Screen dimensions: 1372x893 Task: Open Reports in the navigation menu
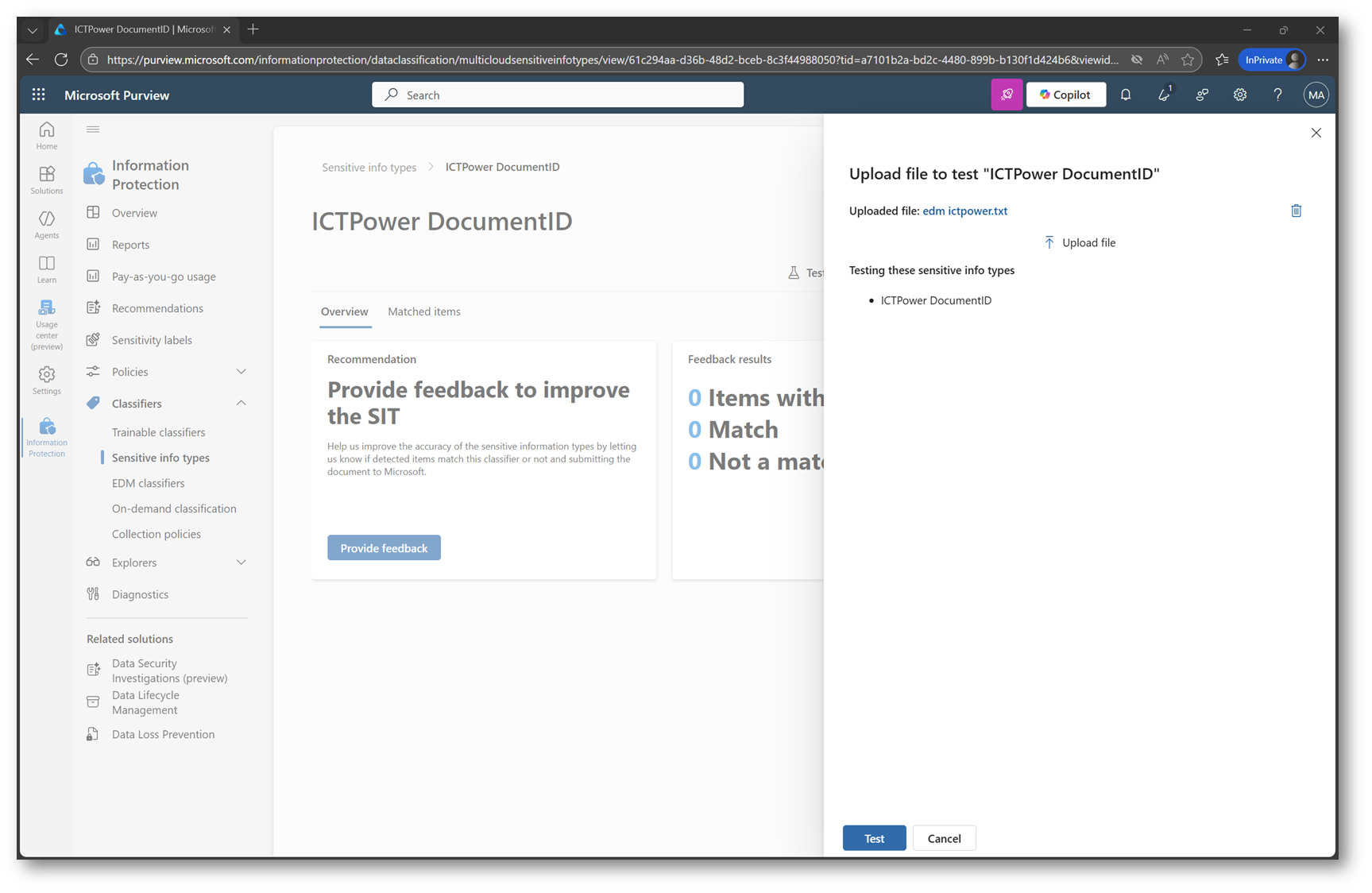click(130, 245)
